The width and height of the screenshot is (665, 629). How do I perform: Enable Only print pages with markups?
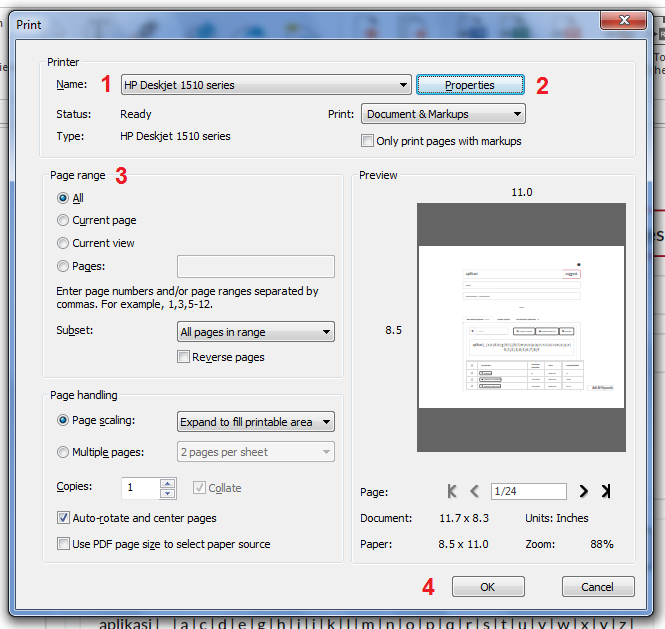coord(367,140)
